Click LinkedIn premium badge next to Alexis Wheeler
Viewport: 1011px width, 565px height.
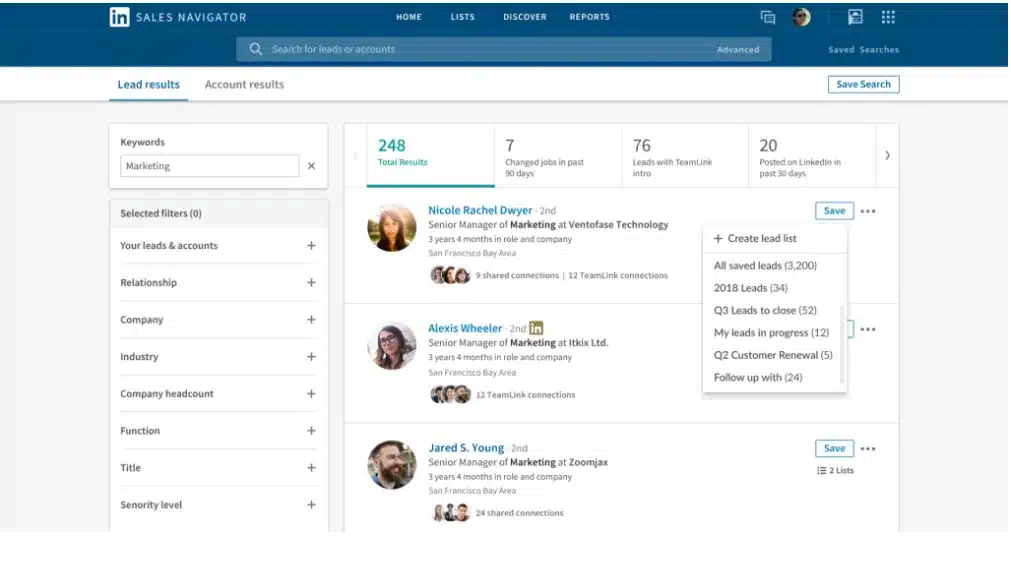[x=536, y=328]
